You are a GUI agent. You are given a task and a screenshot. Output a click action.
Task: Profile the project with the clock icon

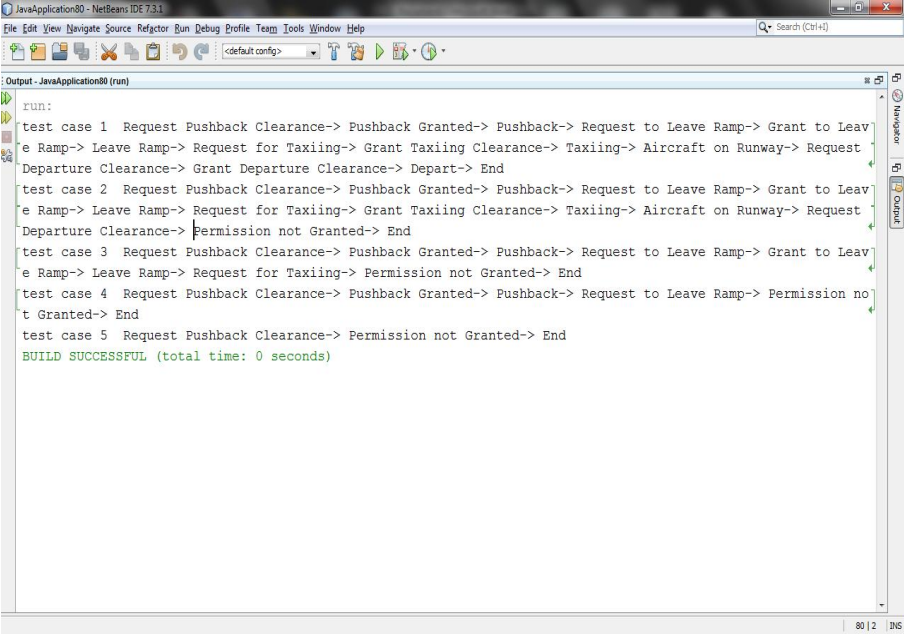(x=429, y=52)
